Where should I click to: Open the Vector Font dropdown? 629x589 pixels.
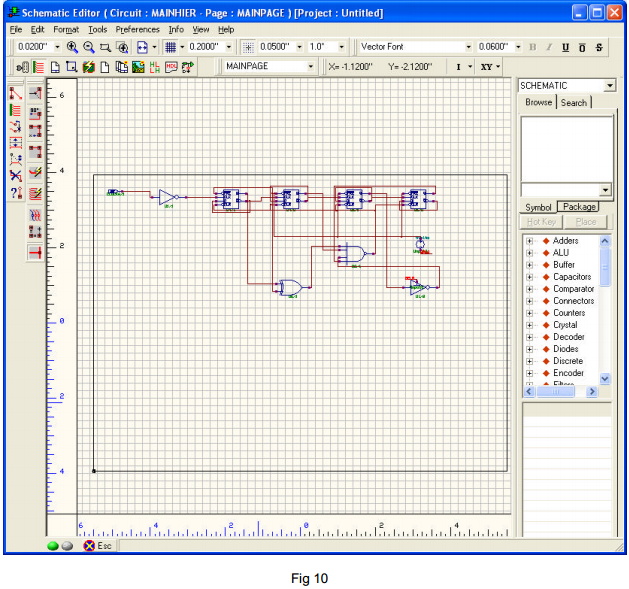(x=468, y=47)
